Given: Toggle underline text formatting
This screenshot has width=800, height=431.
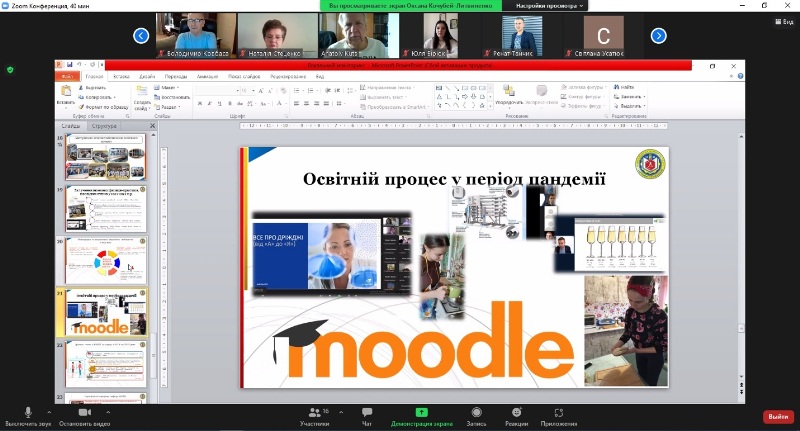Looking at the screenshot, I should pos(220,104).
